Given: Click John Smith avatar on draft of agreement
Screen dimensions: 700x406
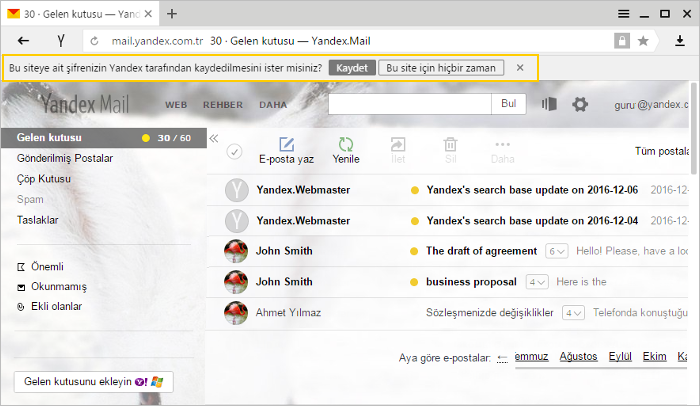Looking at the screenshot, I should tap(236, 251).
